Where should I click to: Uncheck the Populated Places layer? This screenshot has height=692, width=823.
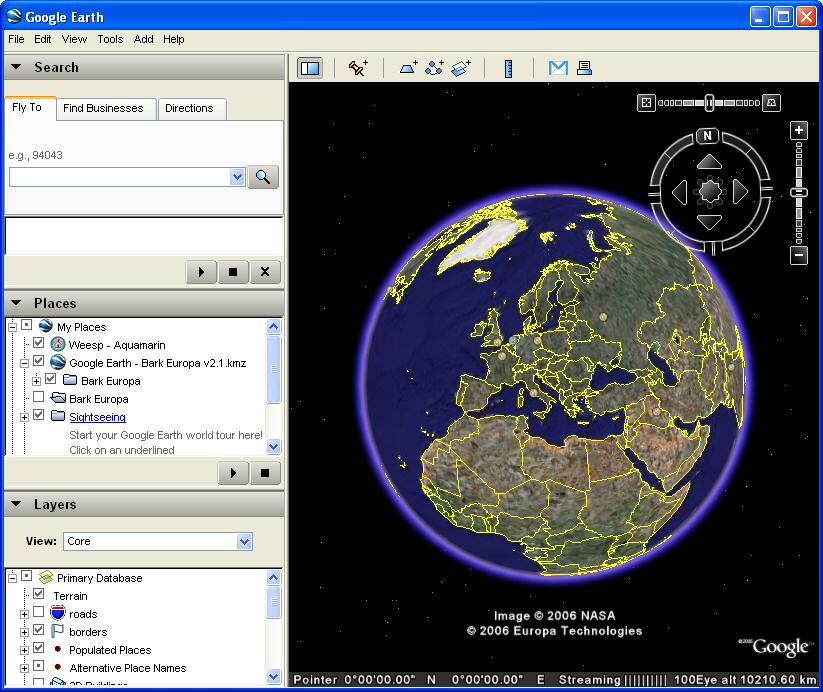[x=38, y=648]
